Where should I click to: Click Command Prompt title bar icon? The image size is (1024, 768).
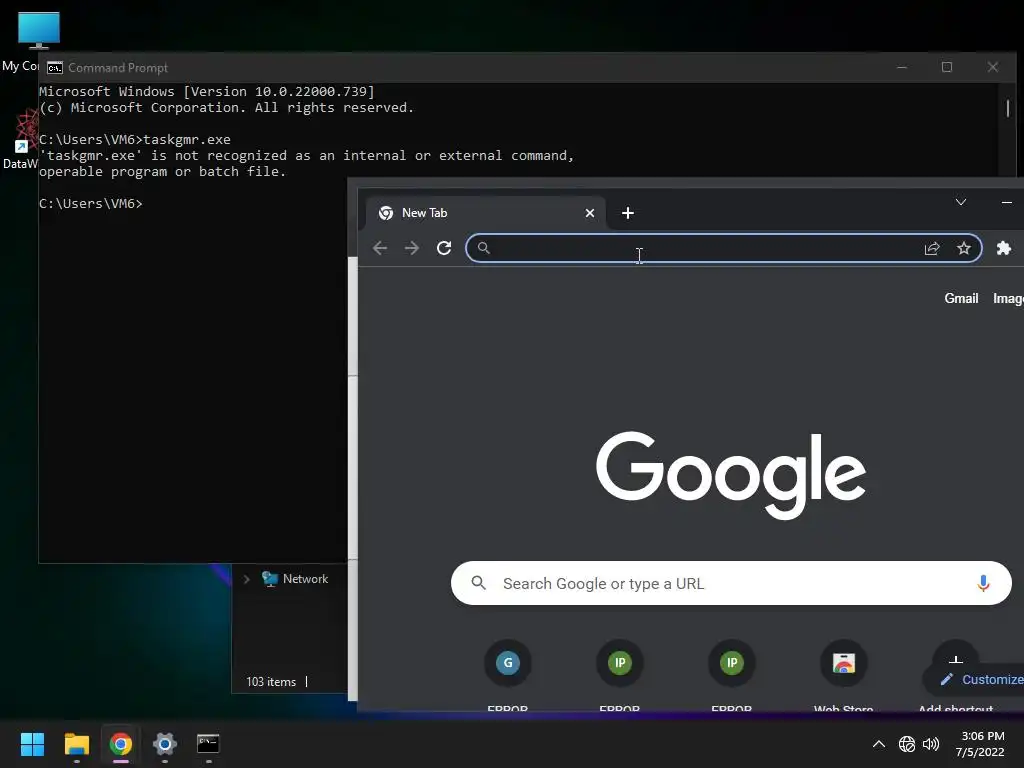[x=55, y=68]
